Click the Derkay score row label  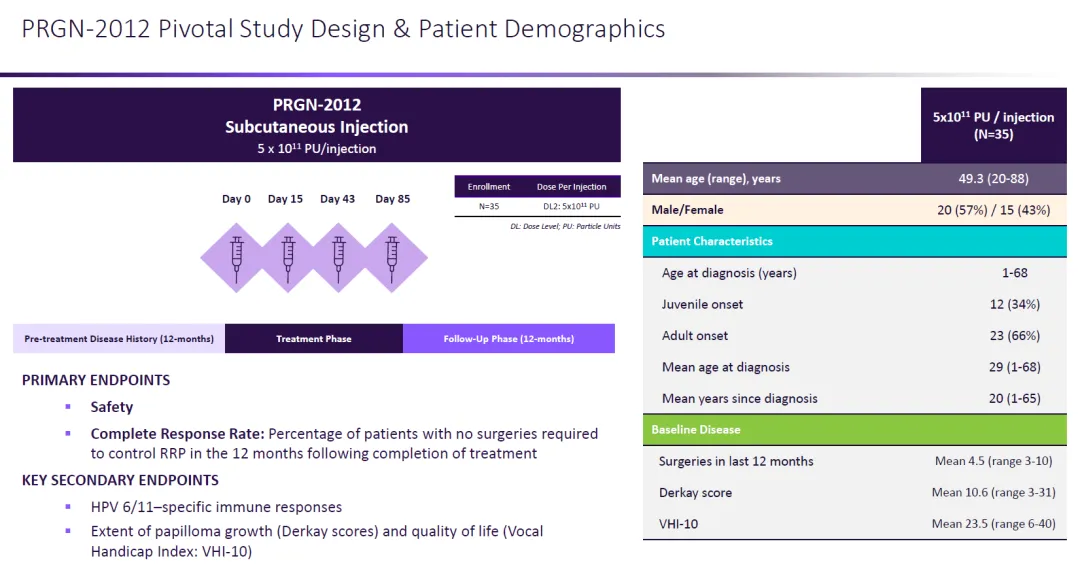[x=695, y=492]
